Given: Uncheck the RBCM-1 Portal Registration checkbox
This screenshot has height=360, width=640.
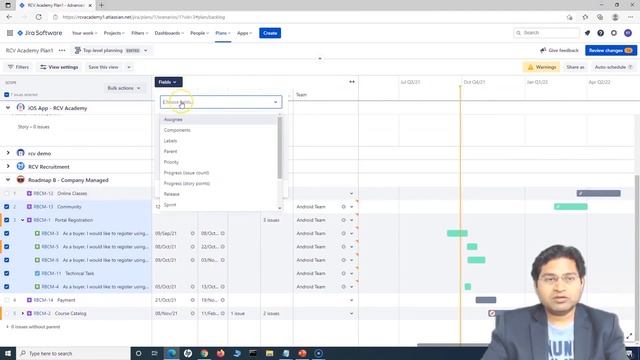Looking at the screenshot, I should (x=7, y=220).
